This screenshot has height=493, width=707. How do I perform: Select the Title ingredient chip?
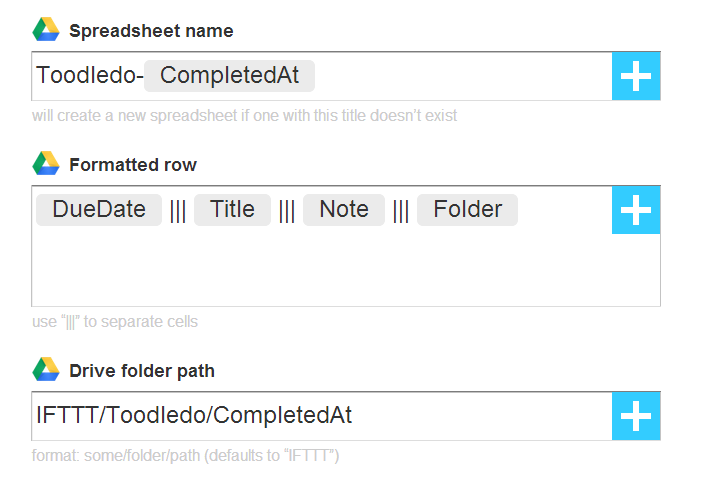(232, 210)
